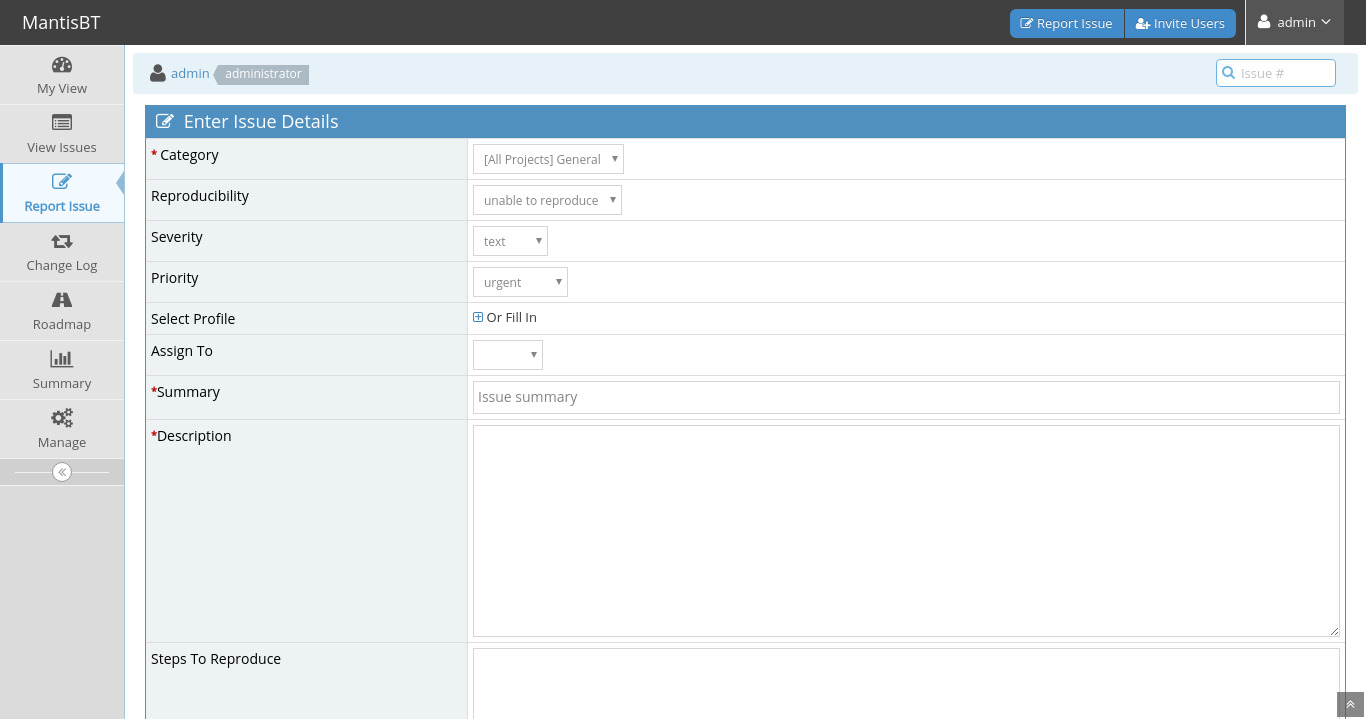Click the Change Log retweet icon
1366x719 pixels.
(x=62, y=241)
